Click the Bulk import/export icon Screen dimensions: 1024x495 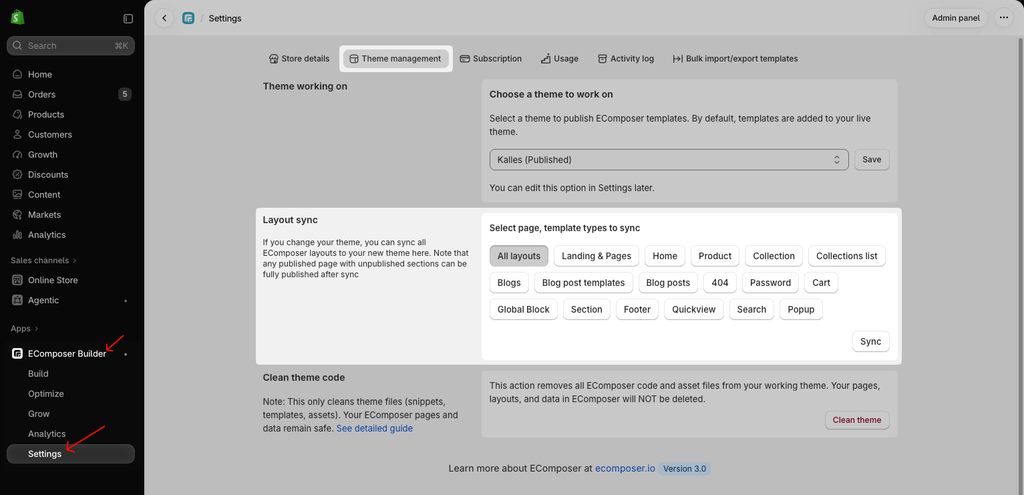coord(678,59)
